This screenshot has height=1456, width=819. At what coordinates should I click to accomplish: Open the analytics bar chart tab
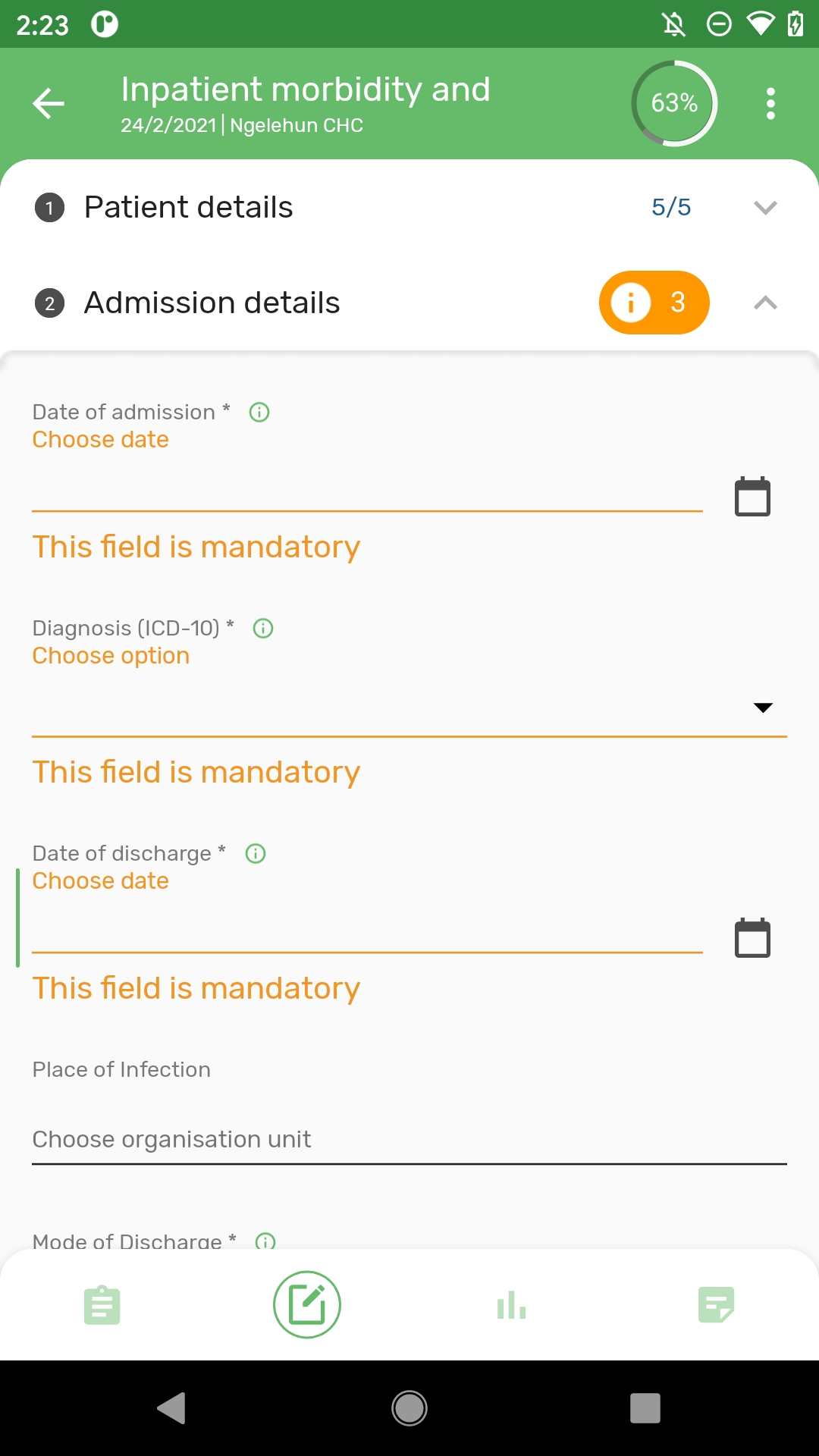[x=512, y=1305]
